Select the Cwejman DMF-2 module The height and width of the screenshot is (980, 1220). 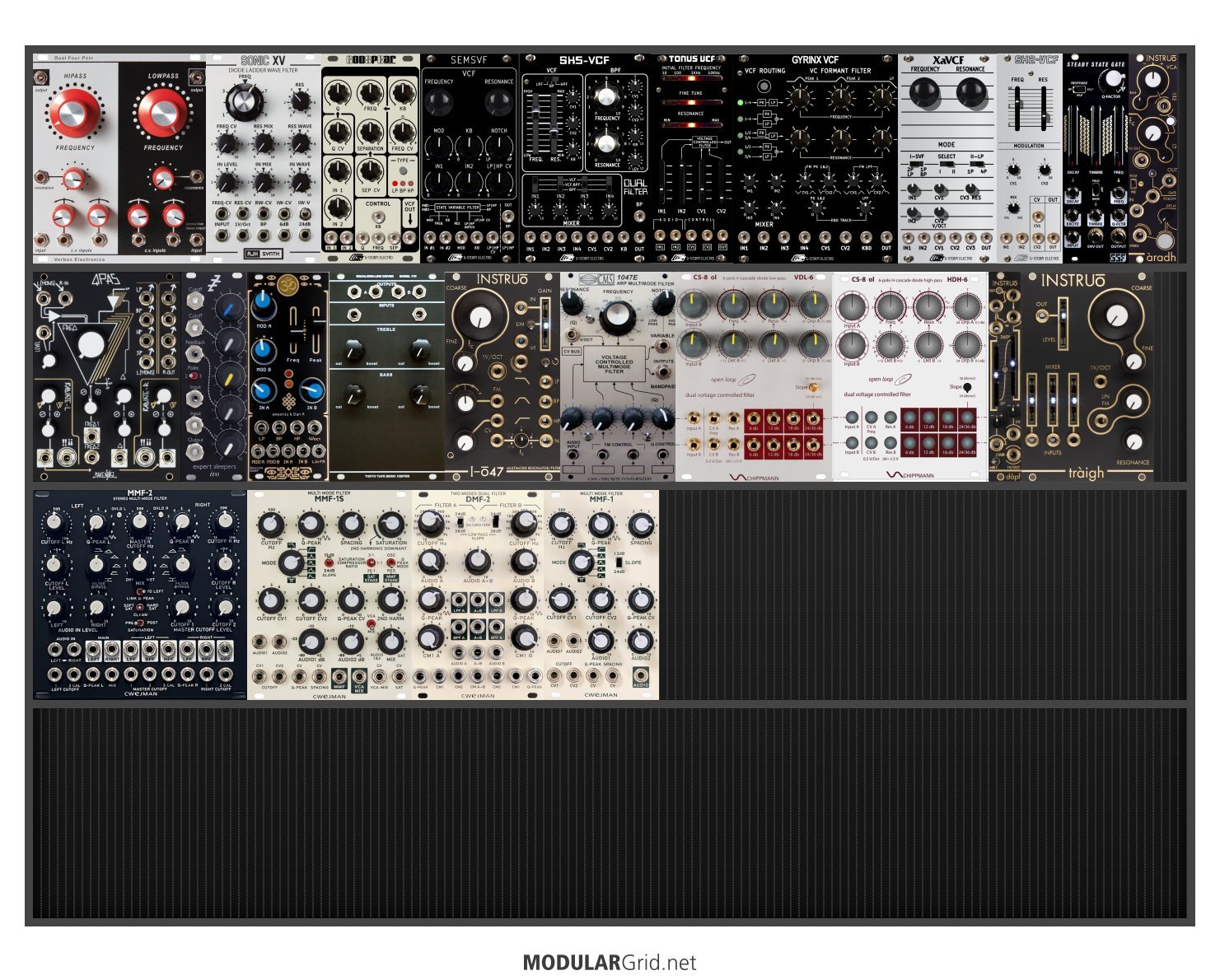(x=478, y=595)
